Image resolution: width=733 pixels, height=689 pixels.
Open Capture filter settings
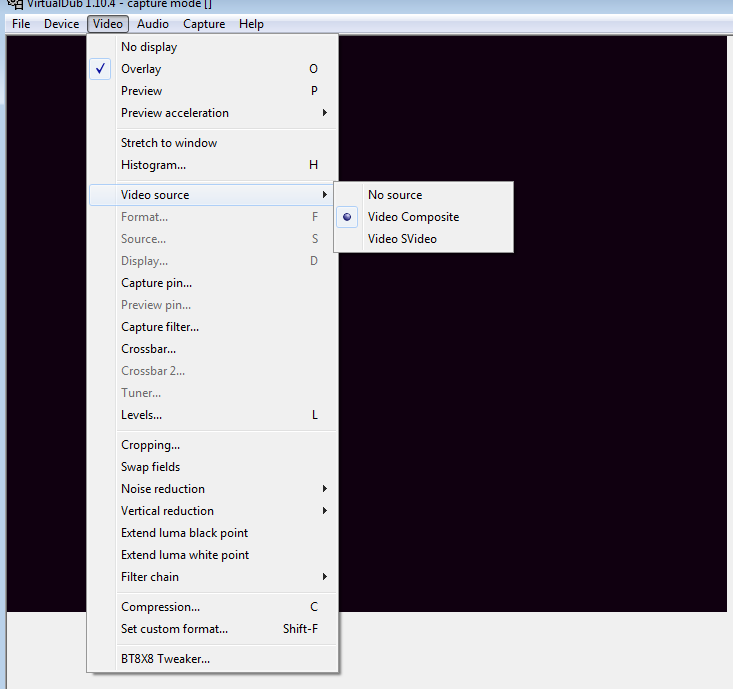tap(213, 327)
